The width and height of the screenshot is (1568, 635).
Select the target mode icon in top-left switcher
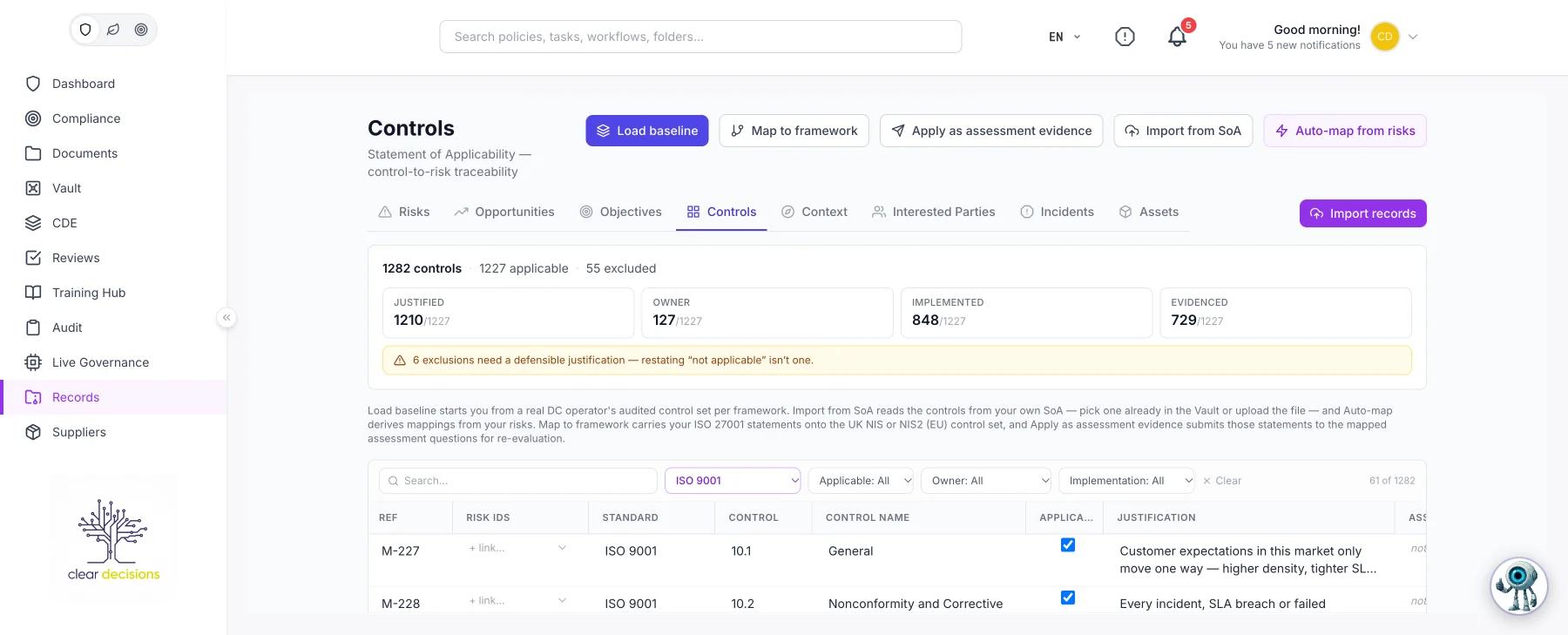pos(141,30)
